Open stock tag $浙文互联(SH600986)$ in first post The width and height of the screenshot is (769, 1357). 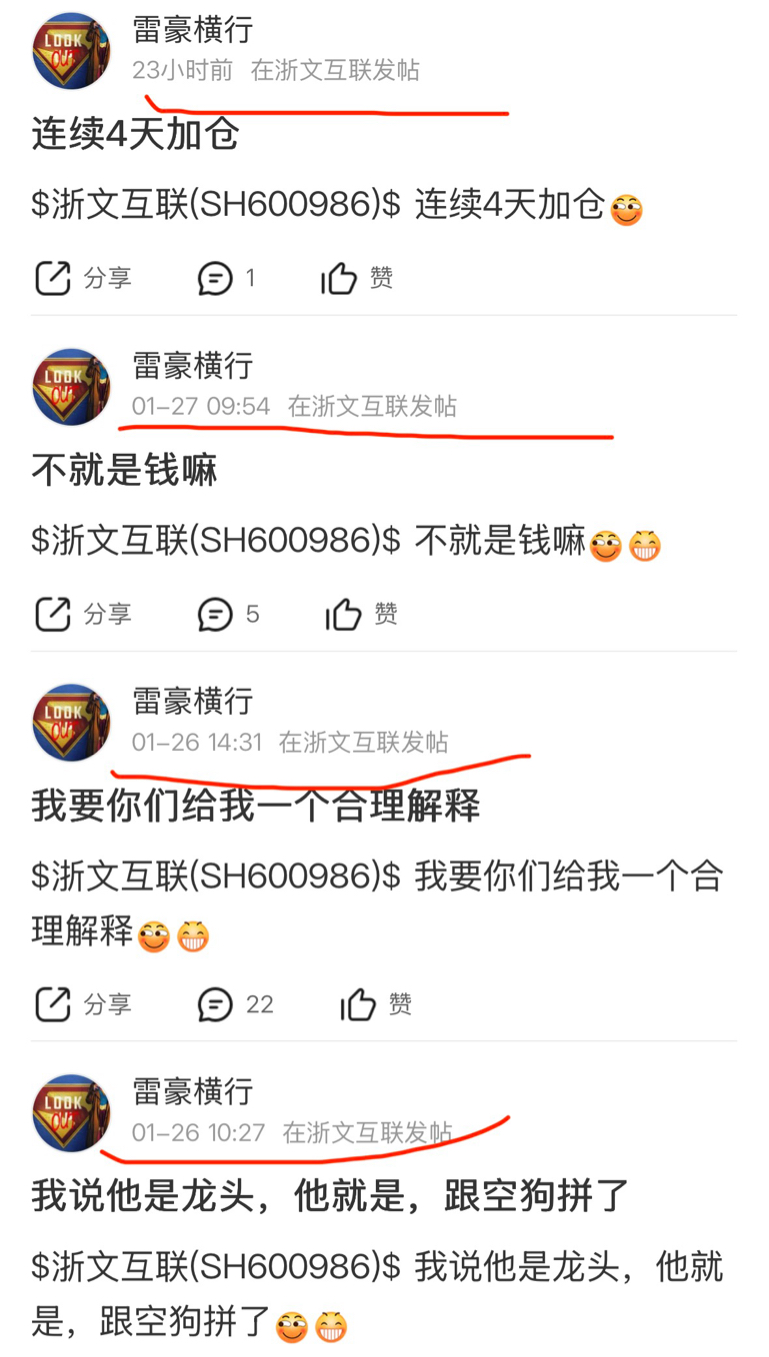click(216, 205)
